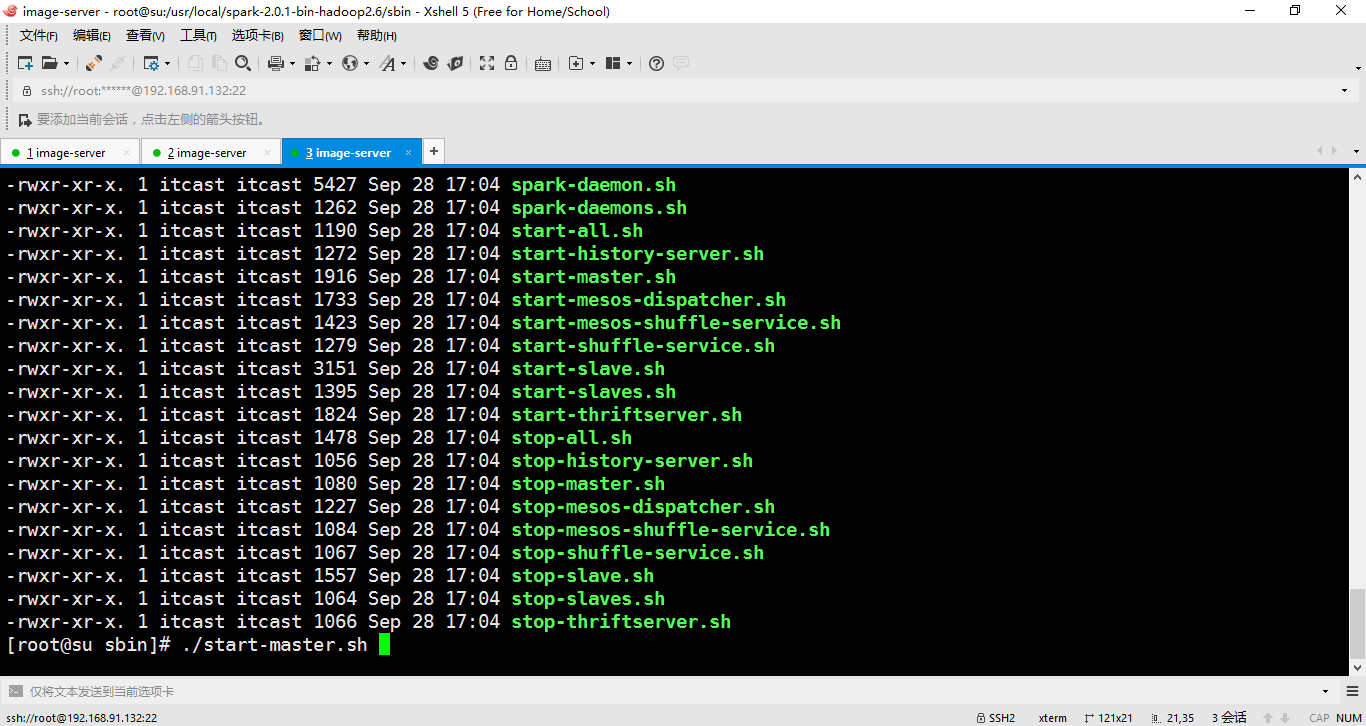
Task: Open the session Properties gear icon
Action: pyautogui.click(x=151, y=63)
